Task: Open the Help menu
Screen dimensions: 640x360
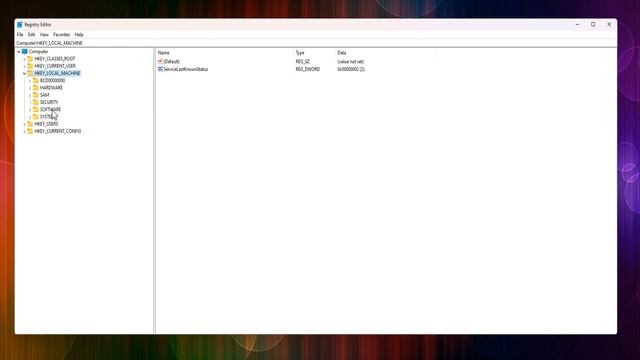Action: (x=79, y=35)
